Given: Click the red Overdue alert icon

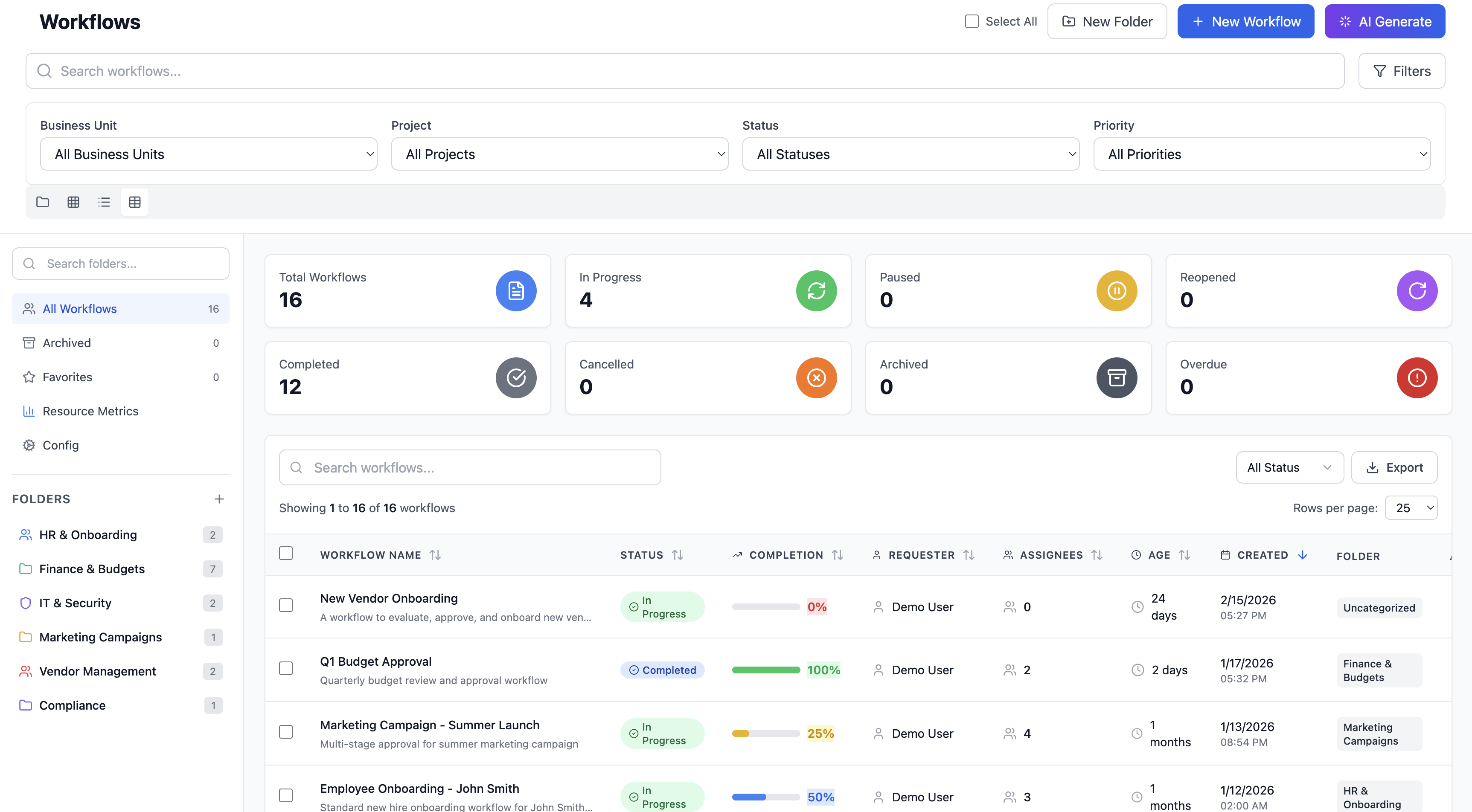Looking at the screenshot, I should tap(1417, 377).
